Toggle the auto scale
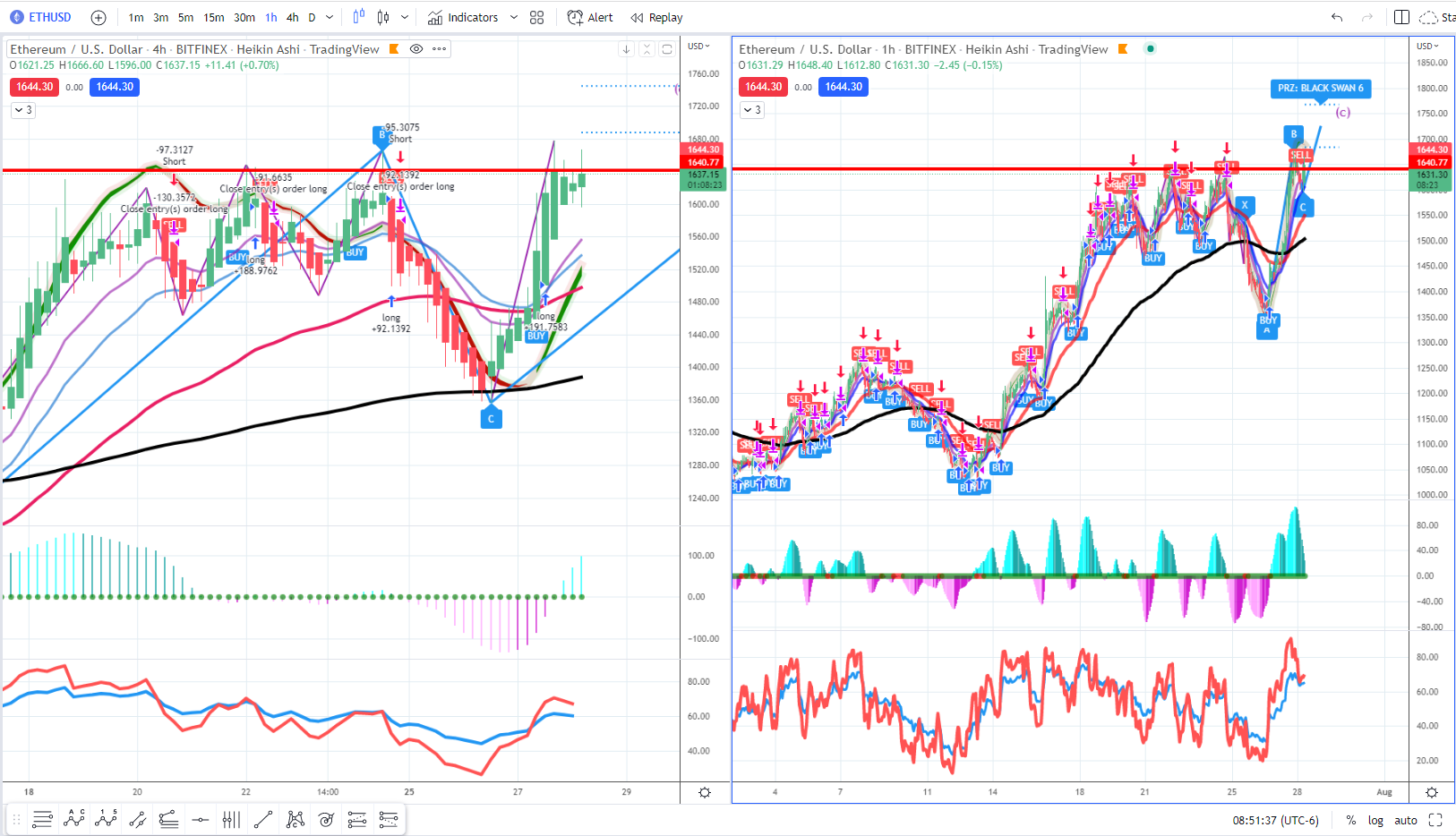Image resolution: width=1456 pixels, height=836 pixels. pyautogui.click(x=1406, y=820)
